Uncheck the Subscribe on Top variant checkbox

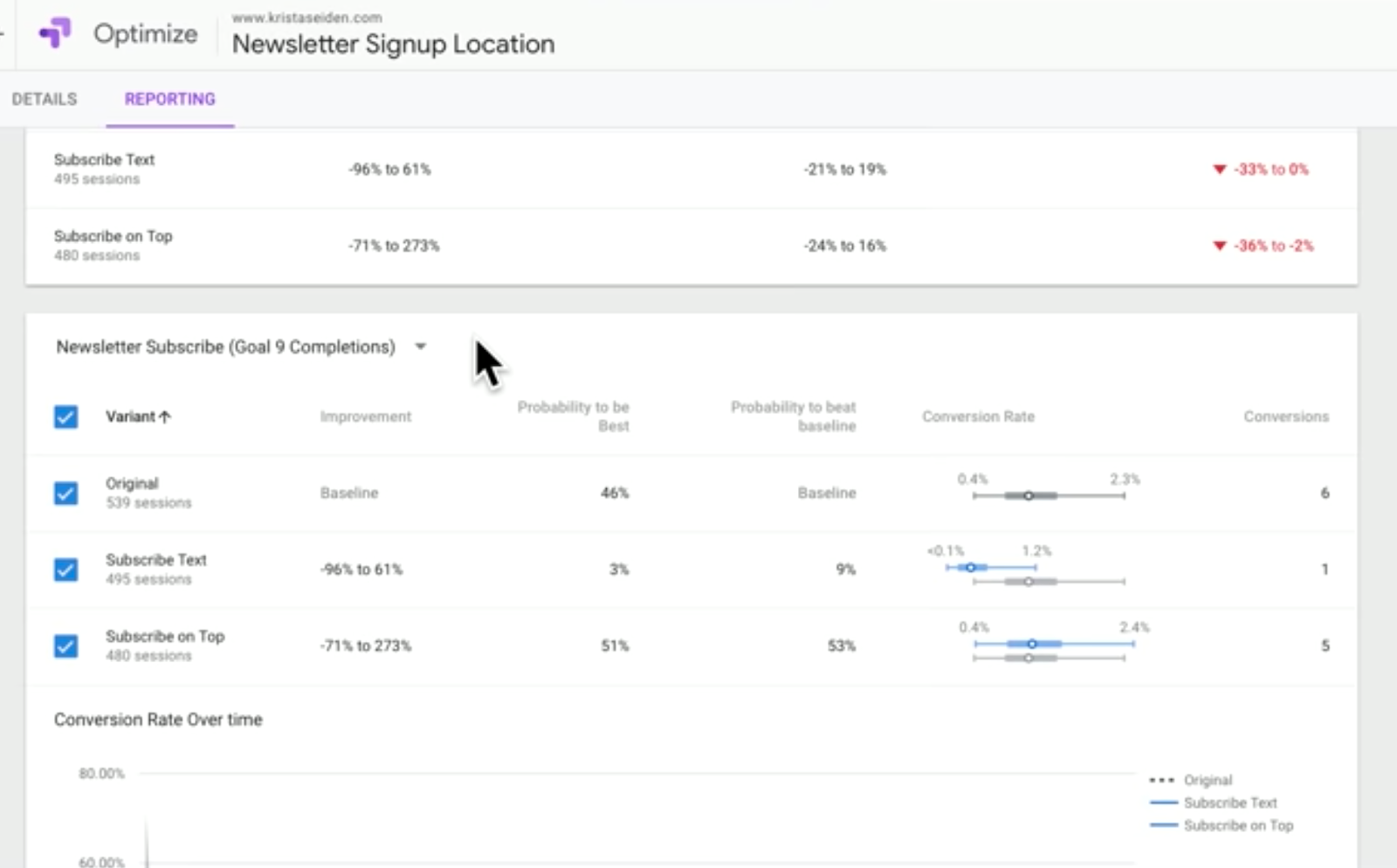pyautogui.click(x=65, y=646)
